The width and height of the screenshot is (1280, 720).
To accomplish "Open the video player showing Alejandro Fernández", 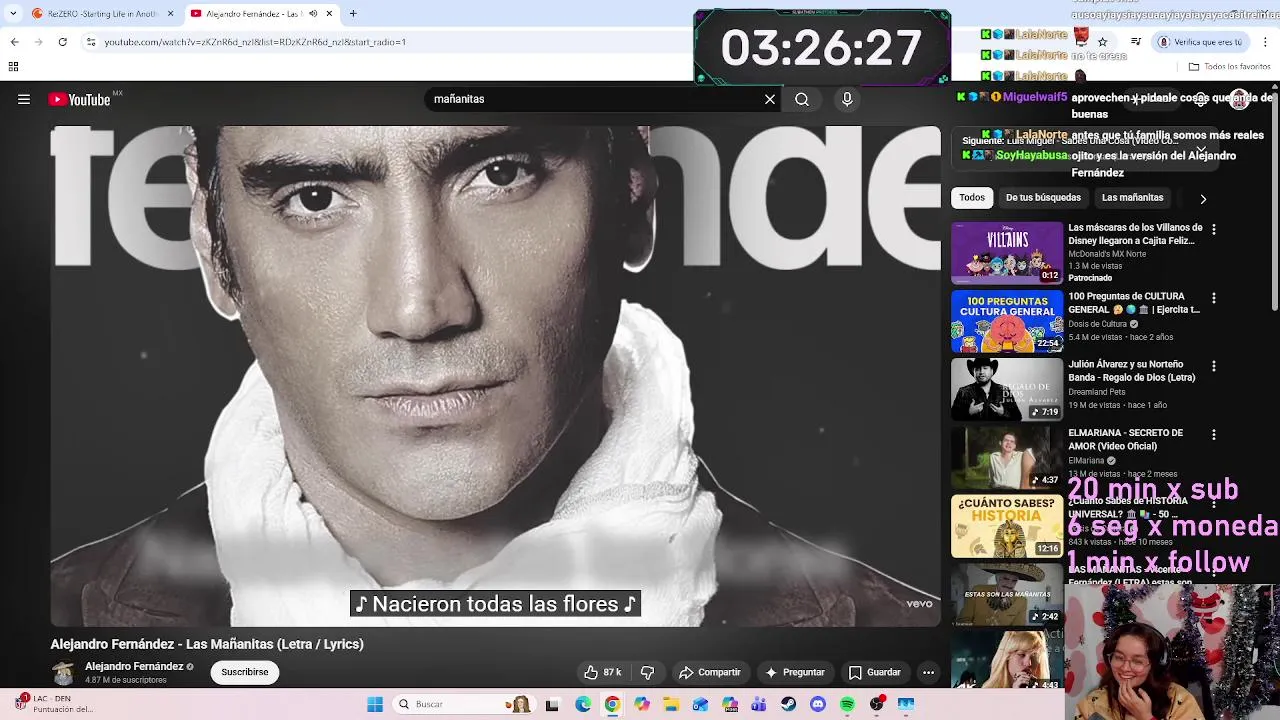I will 495,376.
